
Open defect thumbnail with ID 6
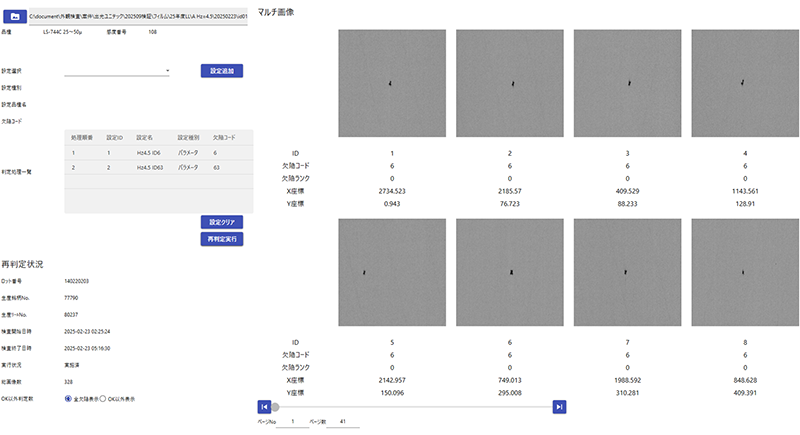click(x=510, y=272)
